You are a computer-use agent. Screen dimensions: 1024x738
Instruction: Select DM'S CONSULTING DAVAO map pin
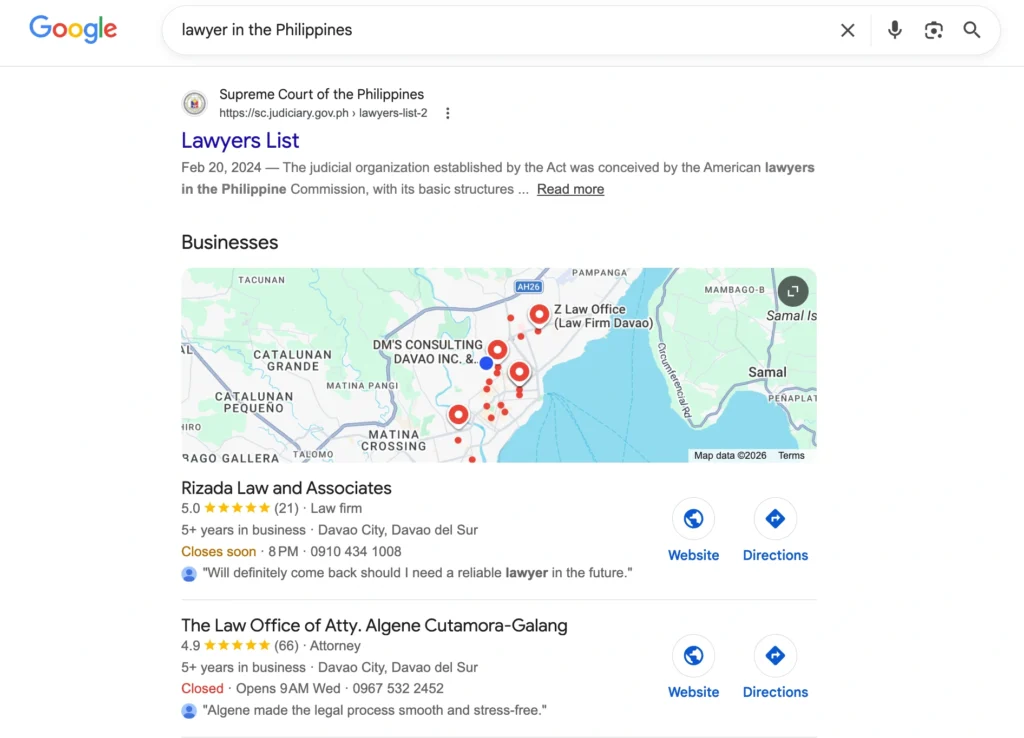[498, 350]
